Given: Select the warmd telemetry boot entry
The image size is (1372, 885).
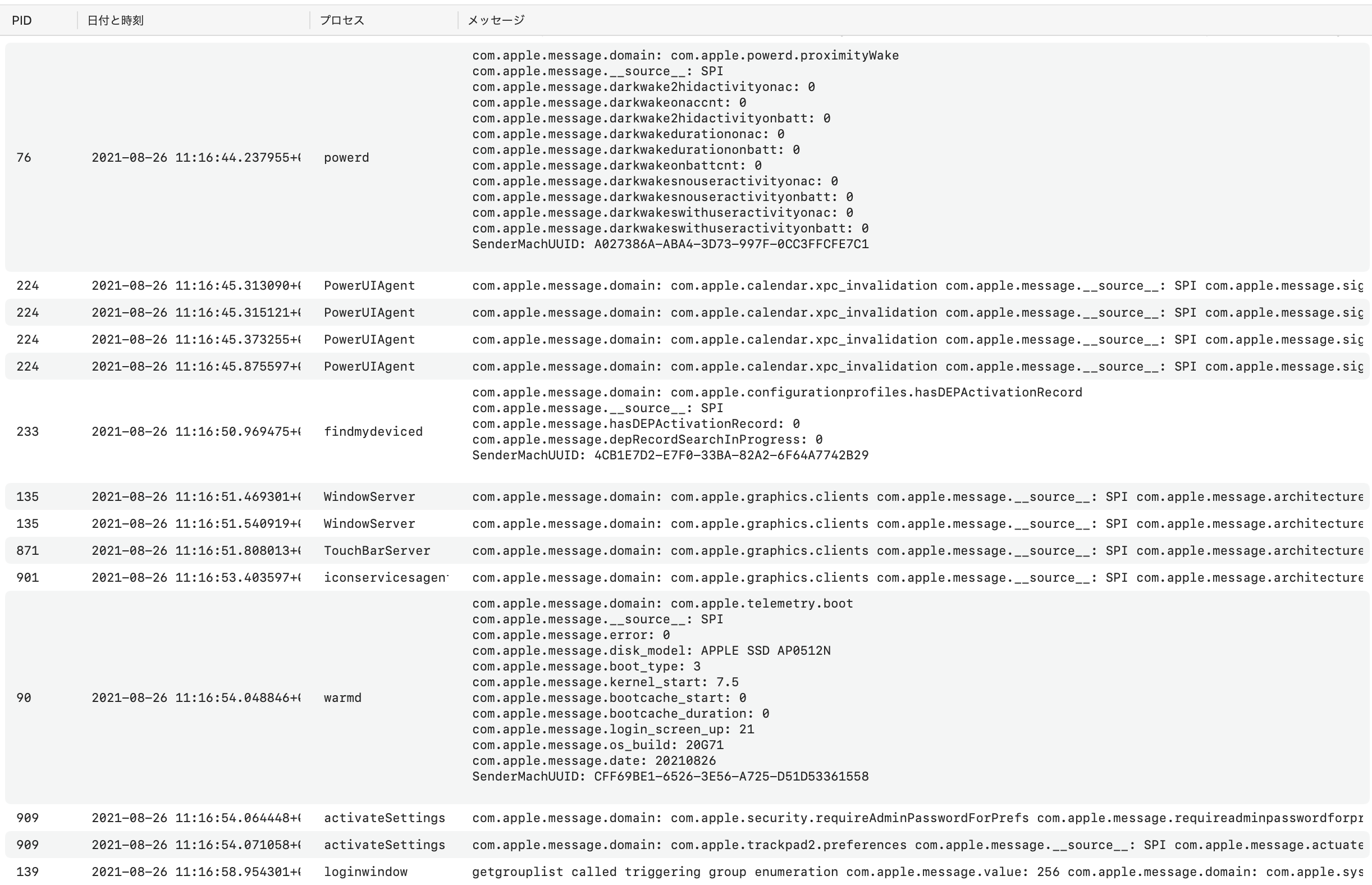Looking at the screenshot, I should tap(342, 697).
